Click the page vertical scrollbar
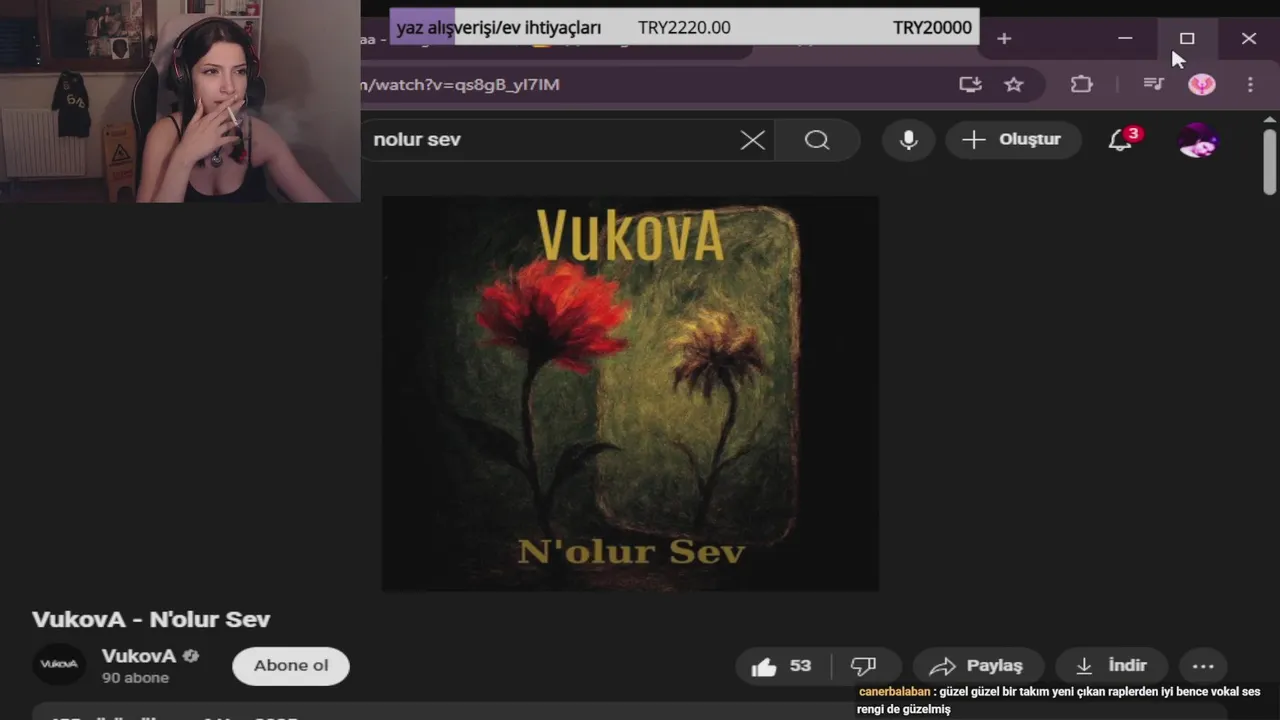 pos(1270,160)
